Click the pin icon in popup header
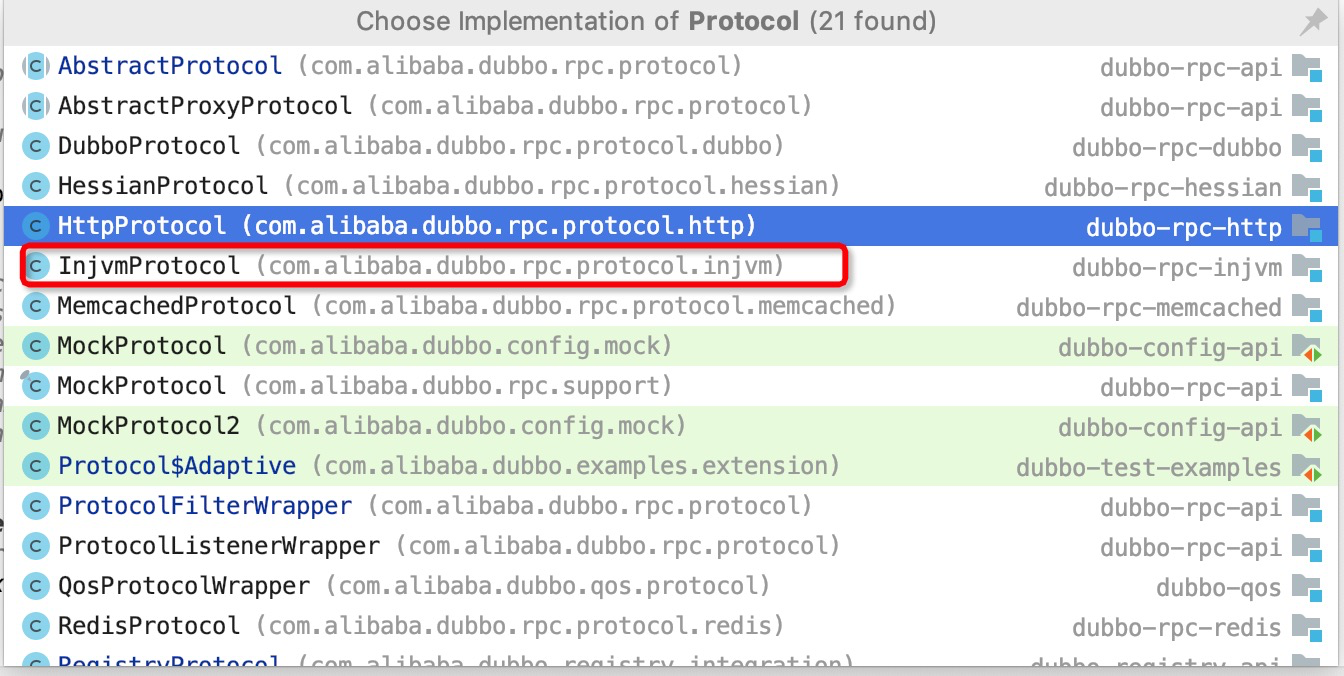Image resolution: width=1344 pixels, height=676 pixels. pyautogui.click(x=1313, y=22)
